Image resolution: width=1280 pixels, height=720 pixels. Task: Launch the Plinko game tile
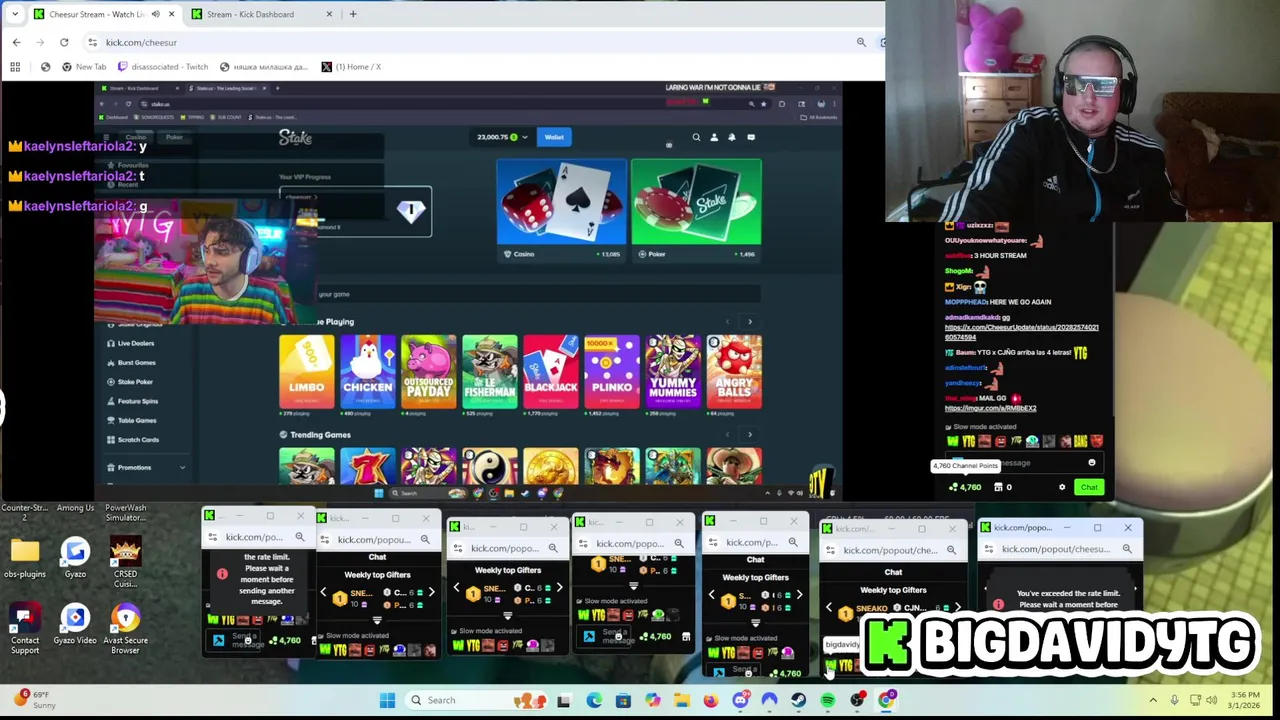[x=612, y=371]
